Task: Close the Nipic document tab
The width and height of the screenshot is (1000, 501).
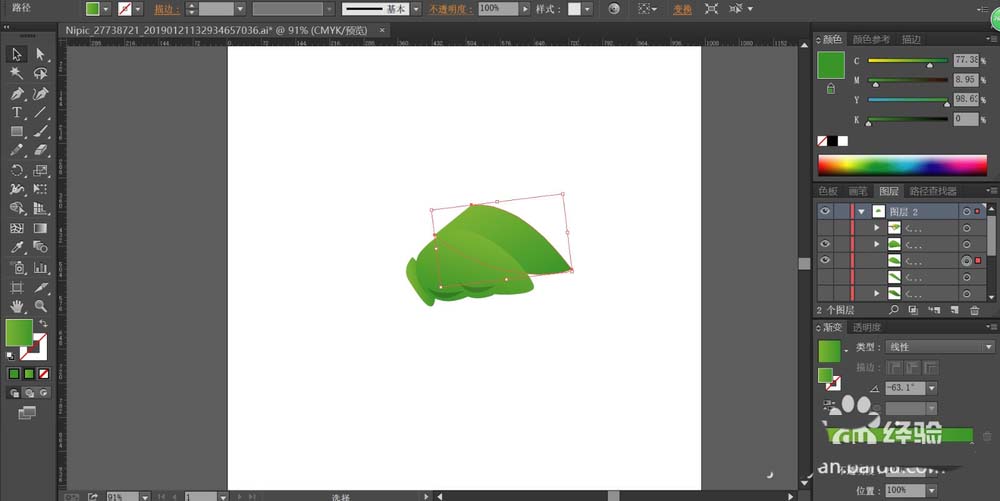Action: pos(382,30)
